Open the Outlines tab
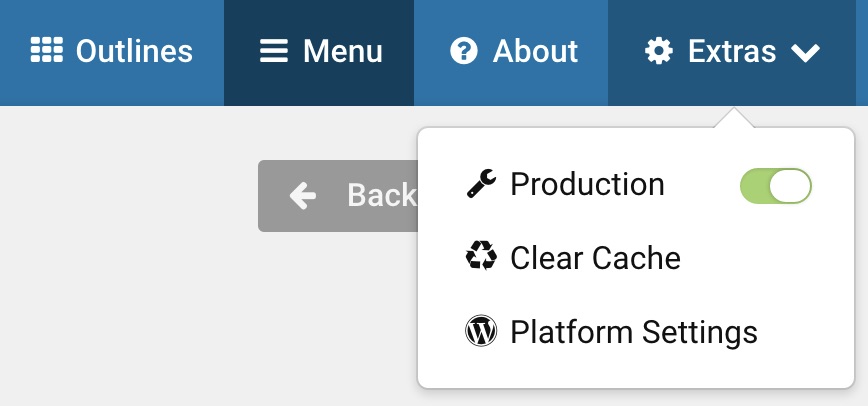868x406 pixels. pyautogui.click(x=112, y=53)
